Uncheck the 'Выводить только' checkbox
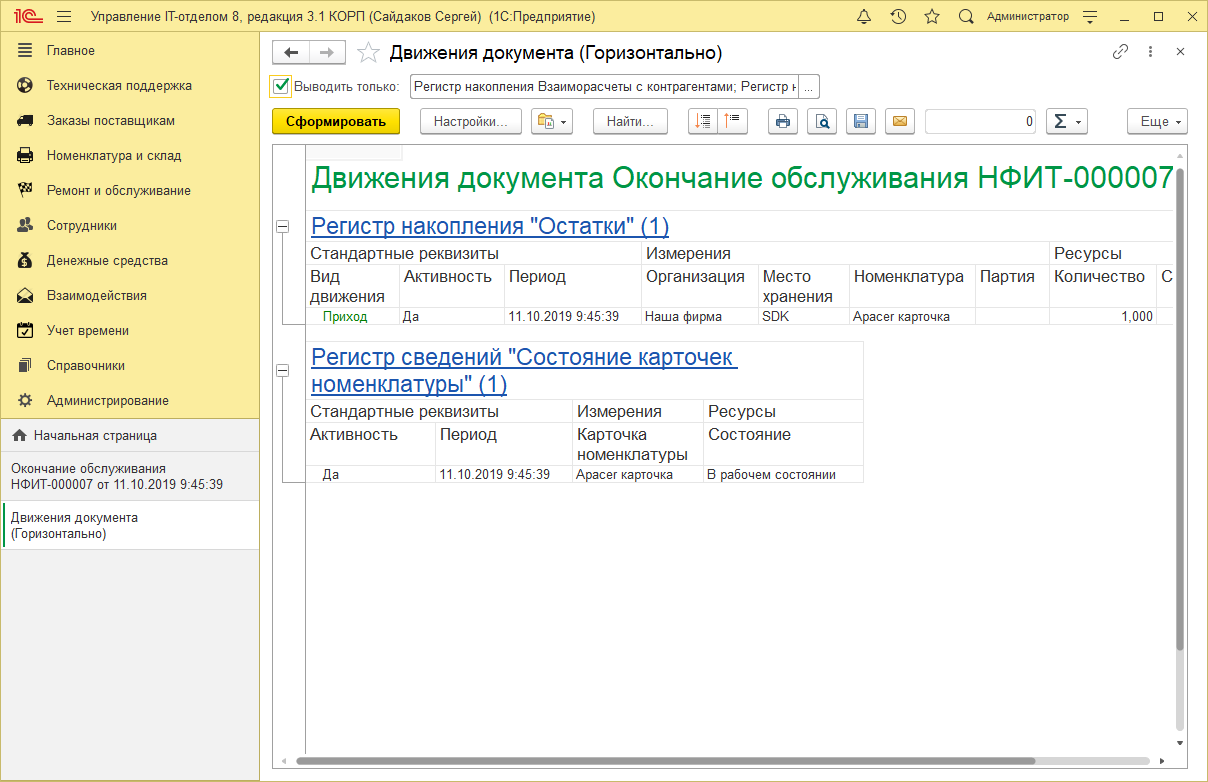The height and width of the screenshot is (782, 1208). [x=279, y=86]
